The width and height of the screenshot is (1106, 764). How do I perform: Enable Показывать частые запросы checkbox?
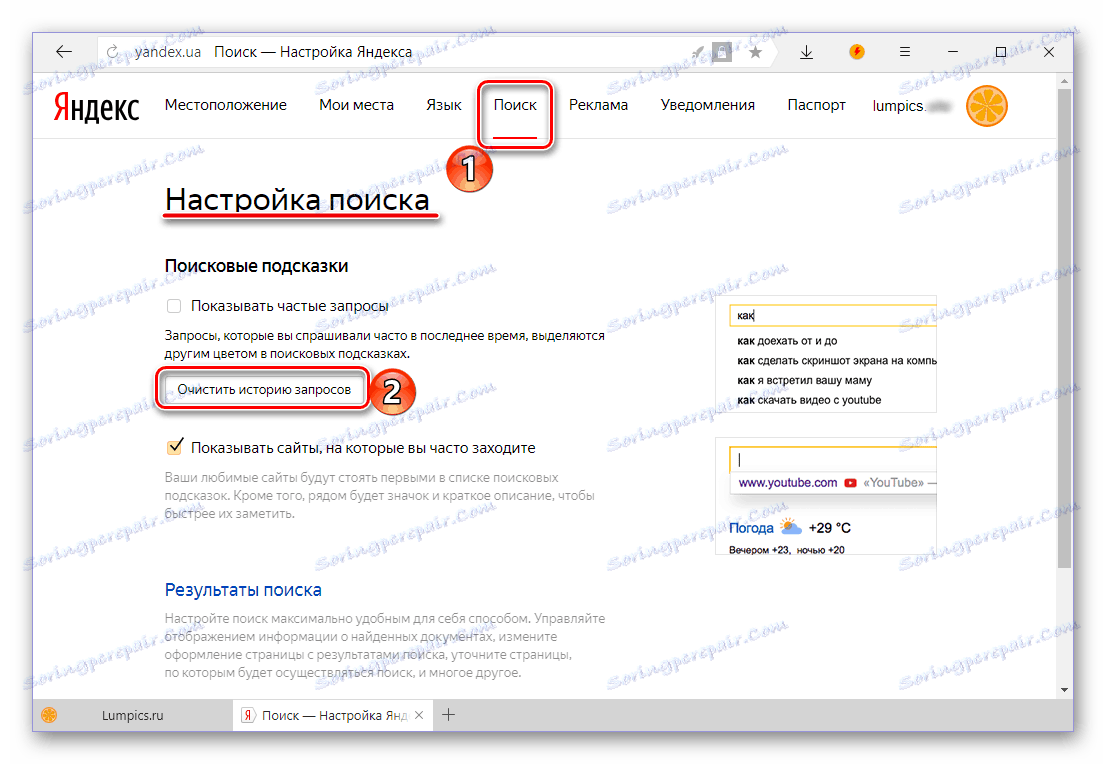(x=174, y=306)
